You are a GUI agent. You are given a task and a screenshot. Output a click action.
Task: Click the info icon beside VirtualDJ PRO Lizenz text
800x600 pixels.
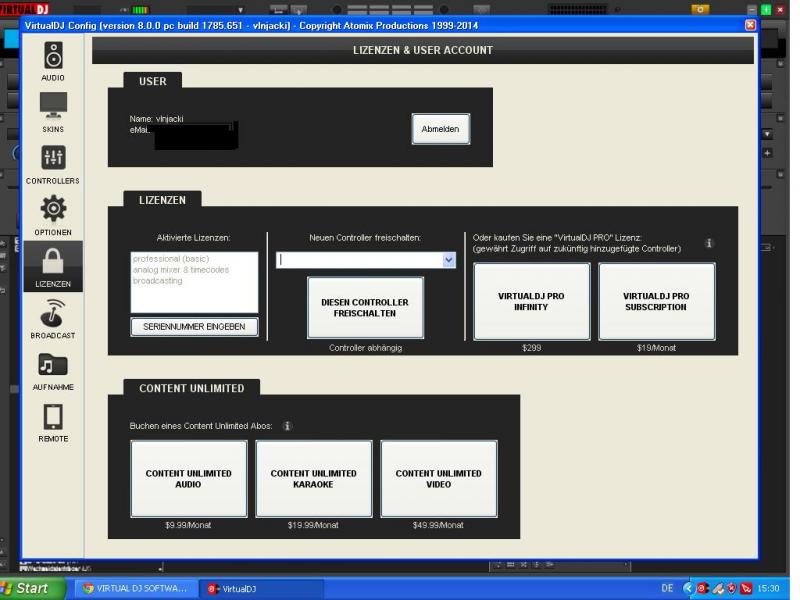click(709, 243)
